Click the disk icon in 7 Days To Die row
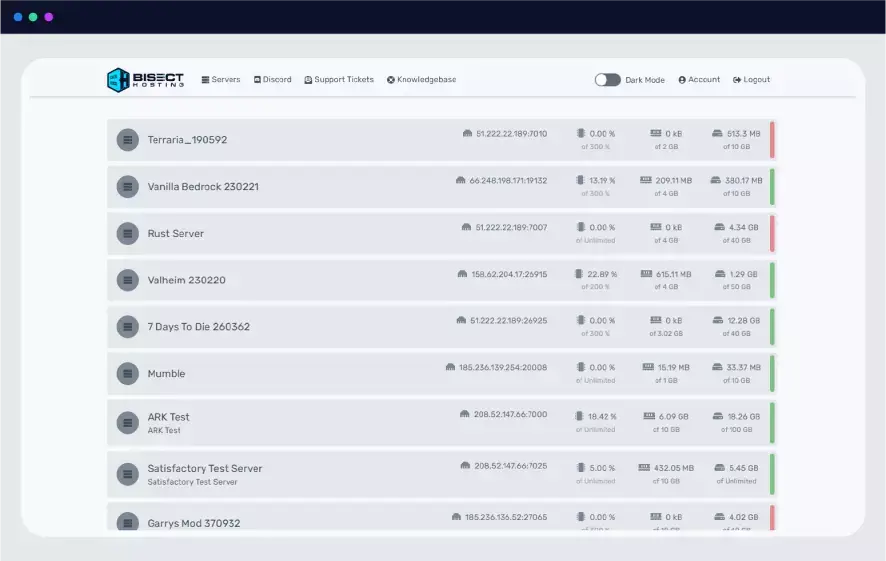 tap(718, 320)
